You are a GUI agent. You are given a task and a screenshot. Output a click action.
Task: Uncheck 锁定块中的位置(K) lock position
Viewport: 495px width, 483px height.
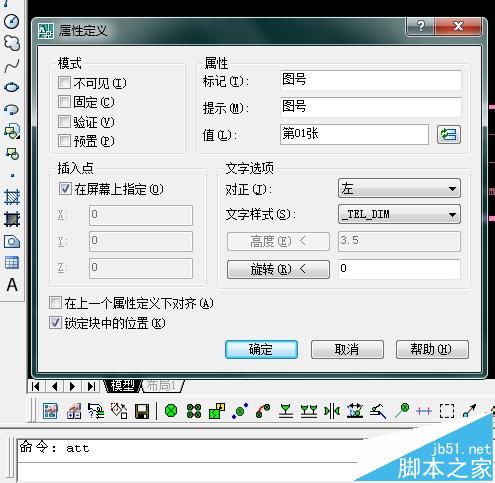(55, 323)
